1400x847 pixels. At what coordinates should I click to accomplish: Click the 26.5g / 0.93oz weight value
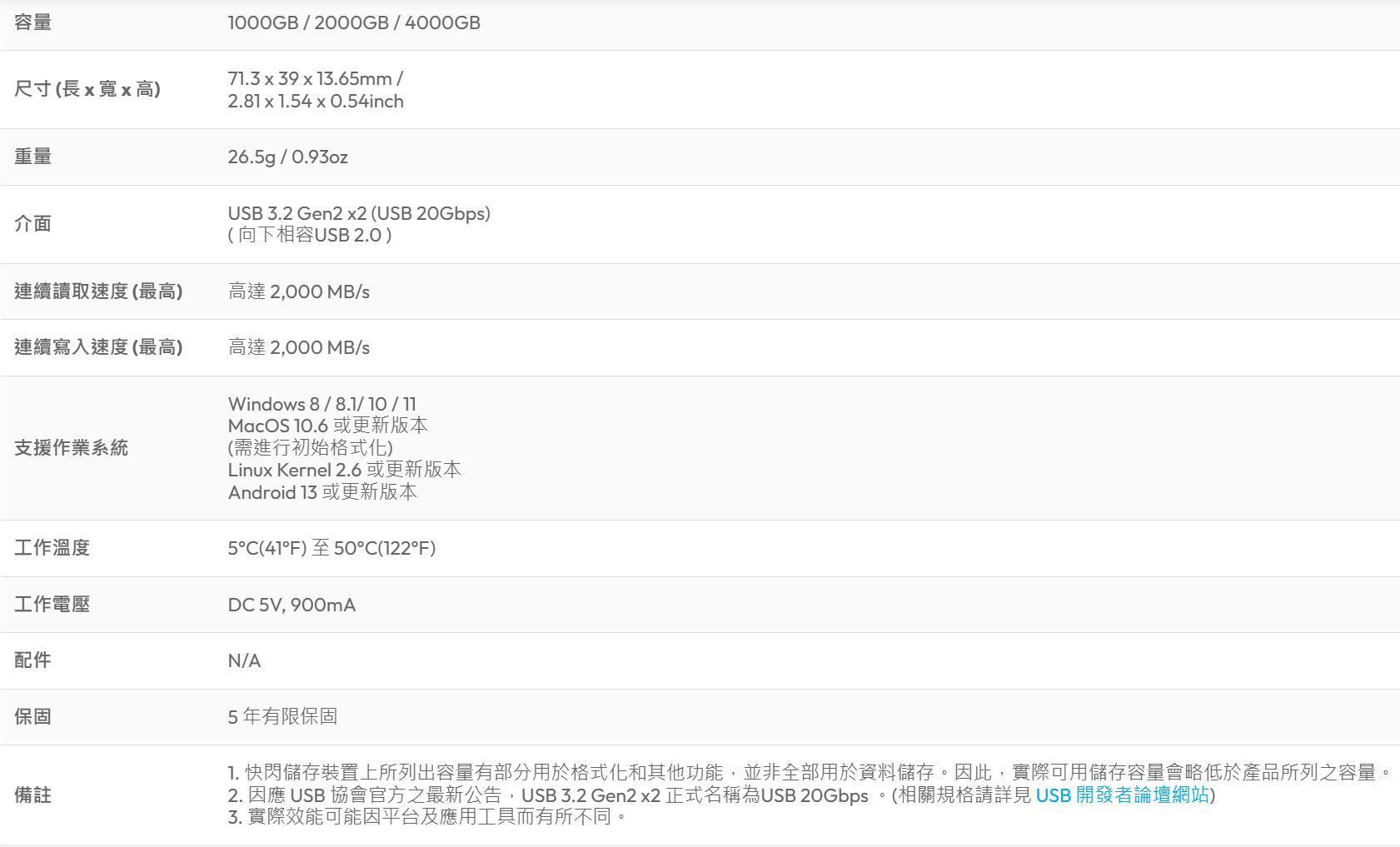pyautogui.click(x=287, y=157)
